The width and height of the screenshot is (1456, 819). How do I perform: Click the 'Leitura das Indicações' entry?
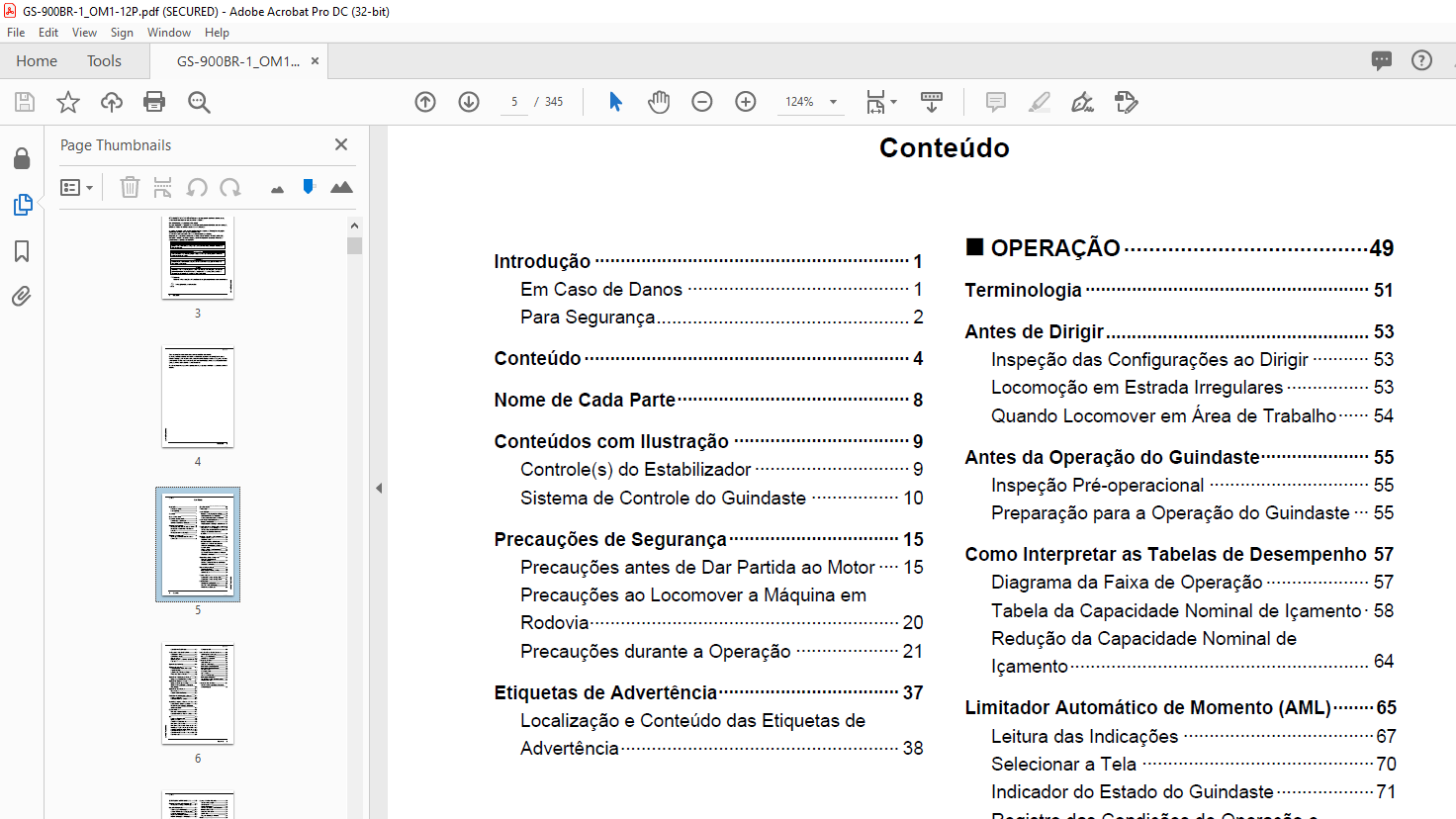tap(1085, 736)
